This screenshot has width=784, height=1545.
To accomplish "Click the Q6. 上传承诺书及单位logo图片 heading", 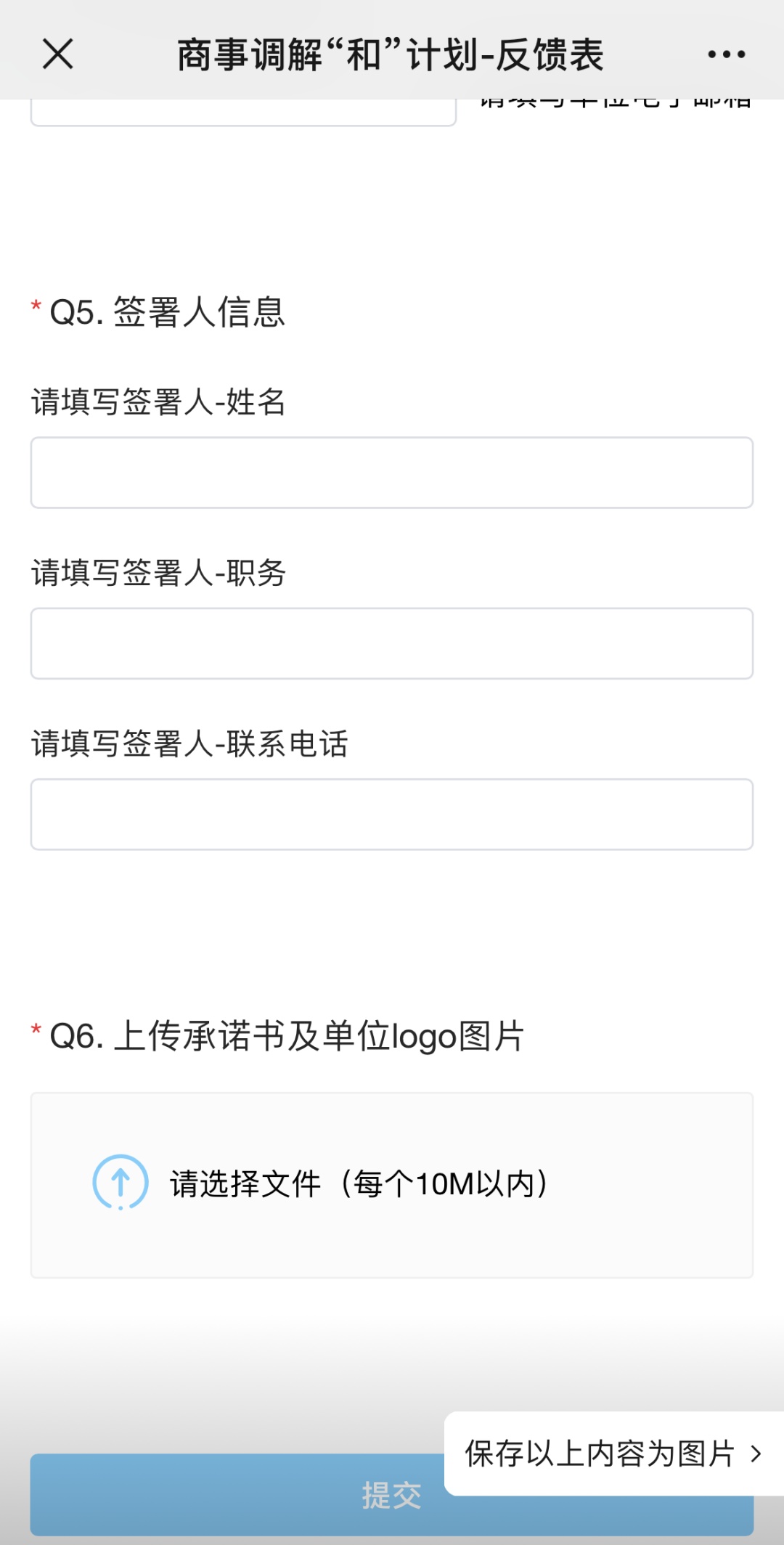I will [x=287, y=1036].
